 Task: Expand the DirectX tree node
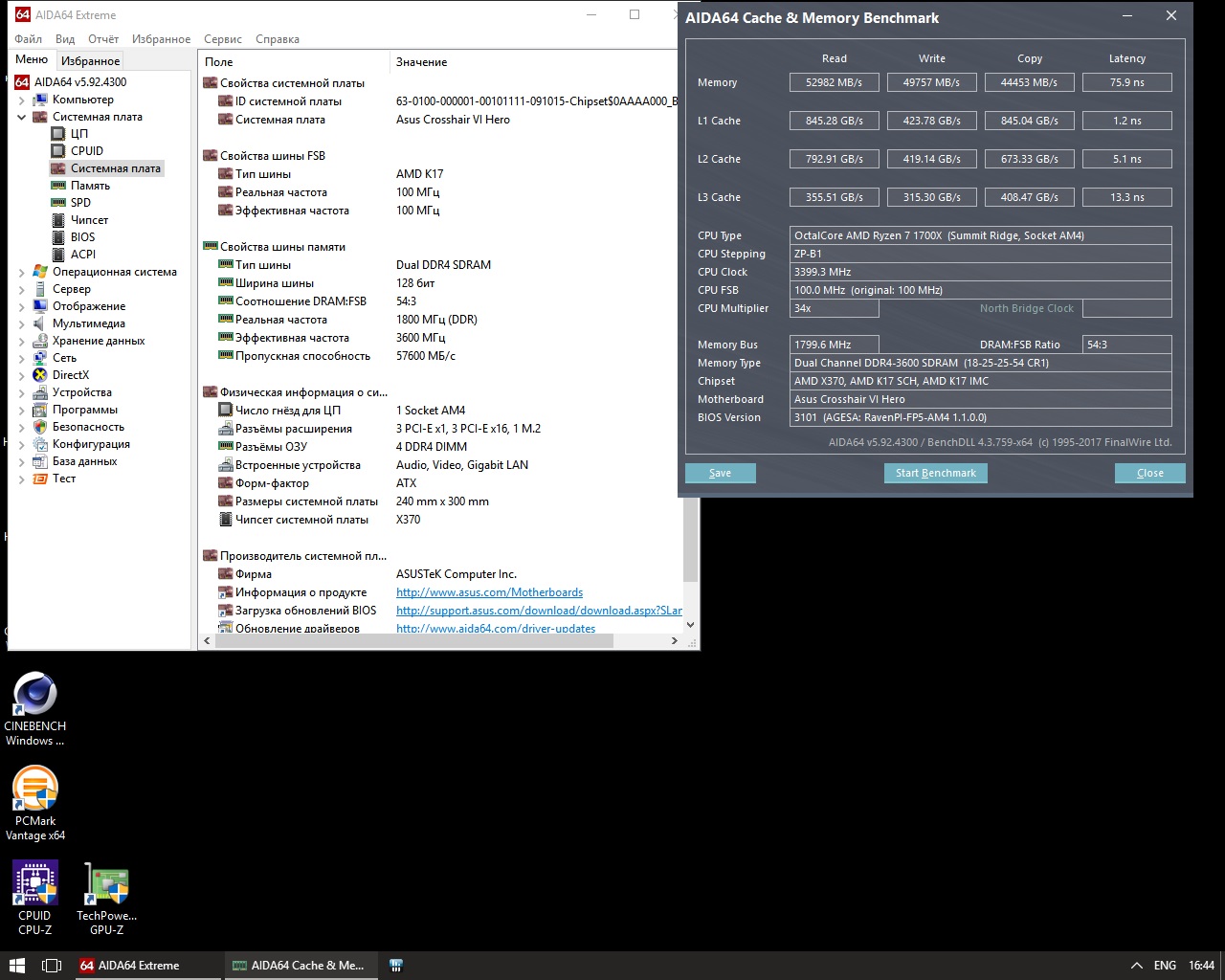coord(22,375)
